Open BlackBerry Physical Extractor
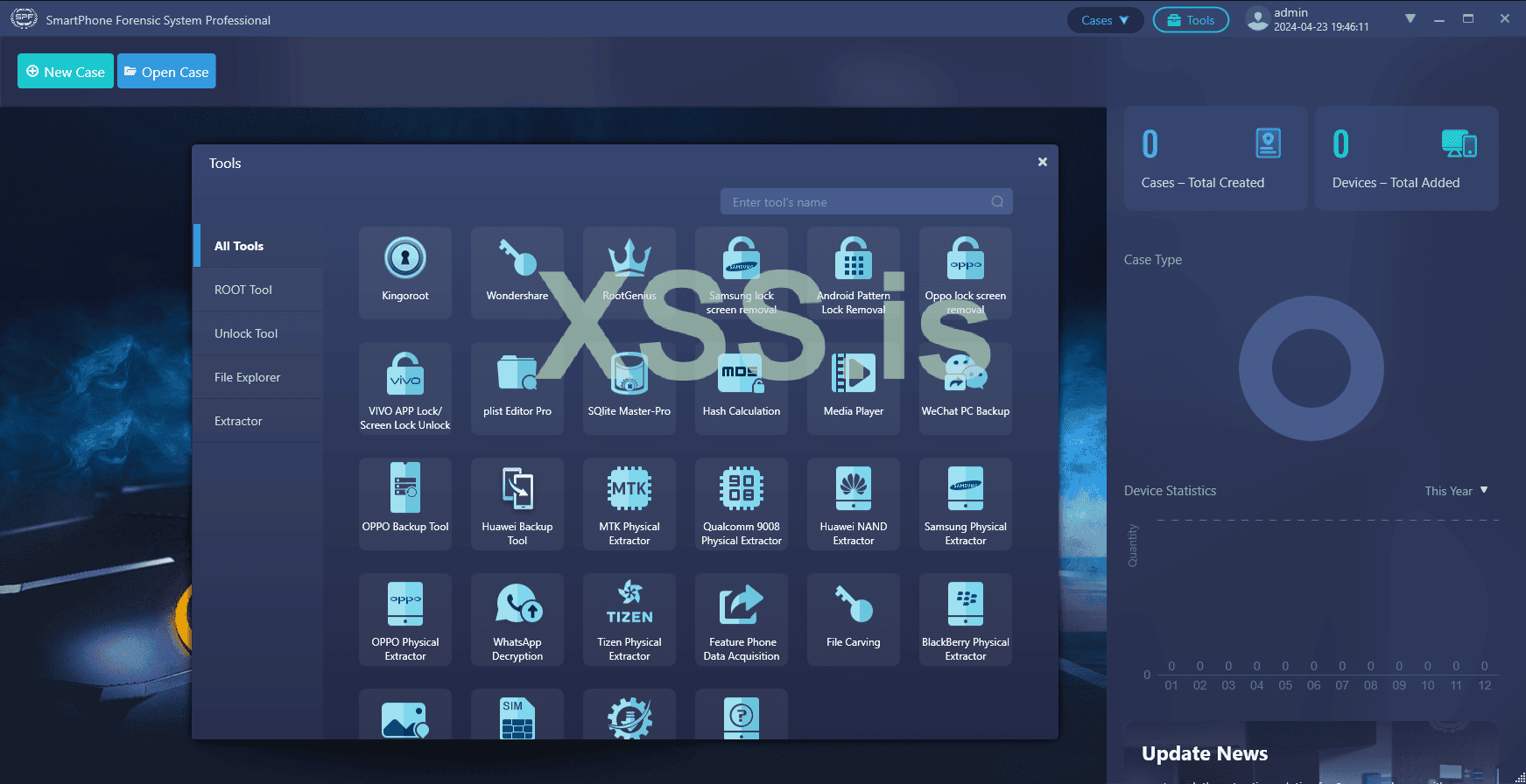The width and height of the screenshot is (1526, 784). 966,619
